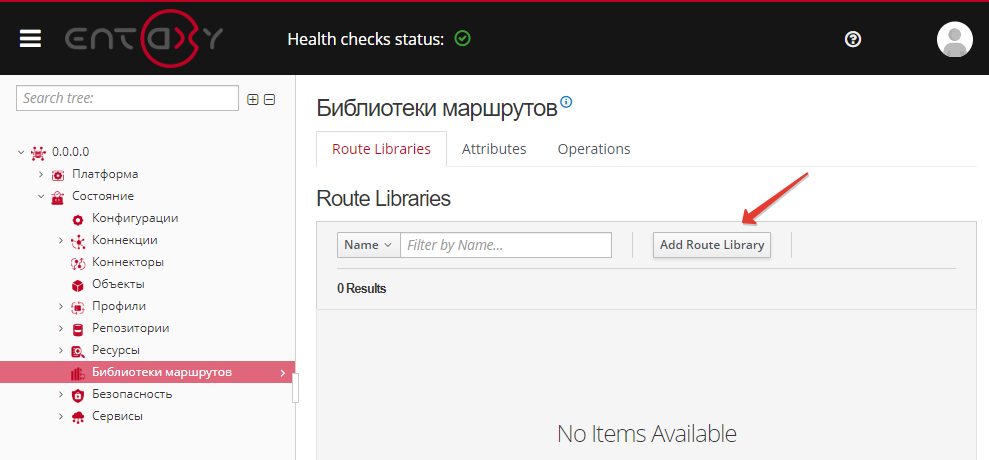
Task: Expand the Профили tree node
Action: tap(61, 307)
